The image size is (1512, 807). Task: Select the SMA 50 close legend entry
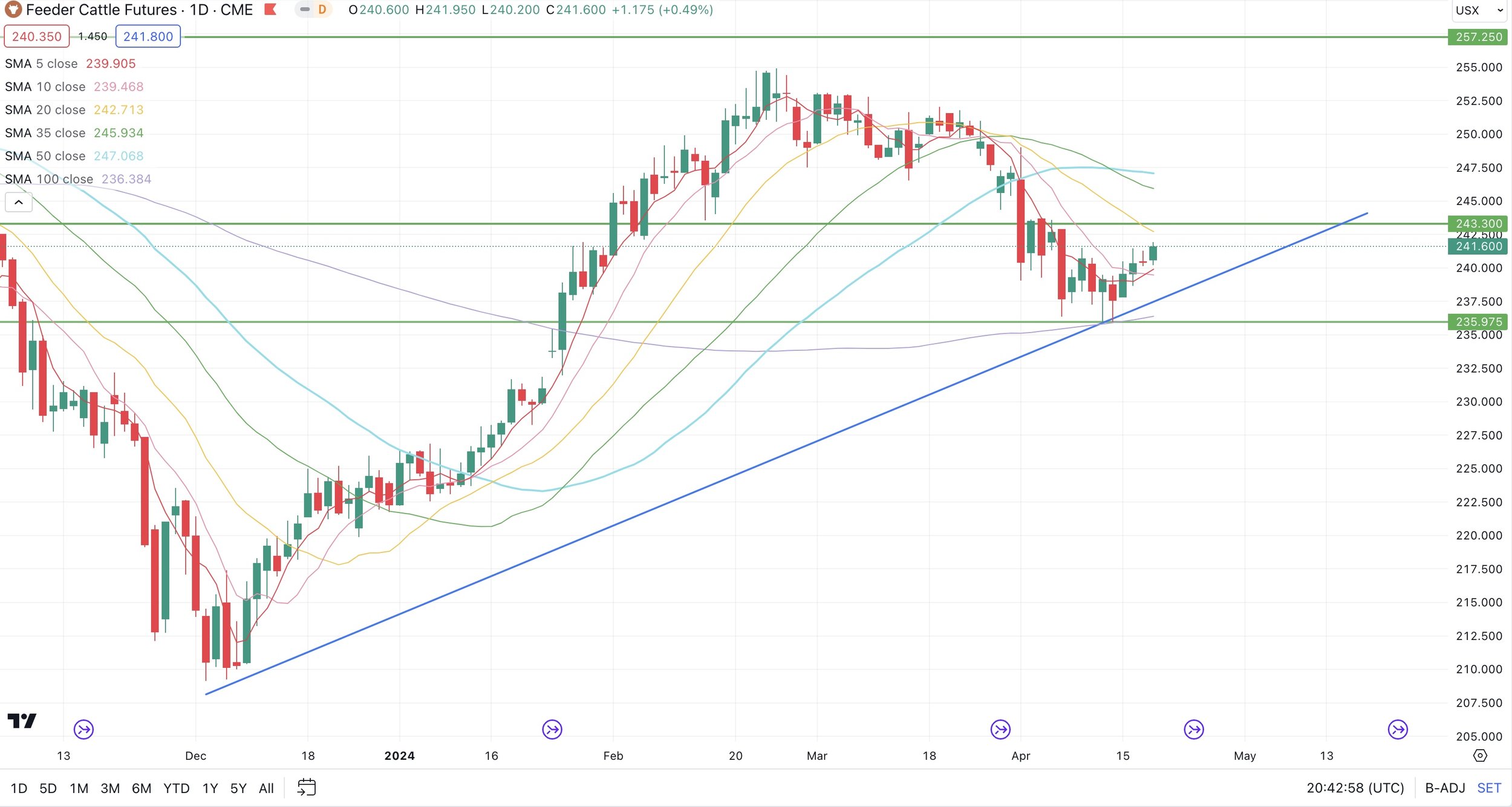[x=45, y=156]
